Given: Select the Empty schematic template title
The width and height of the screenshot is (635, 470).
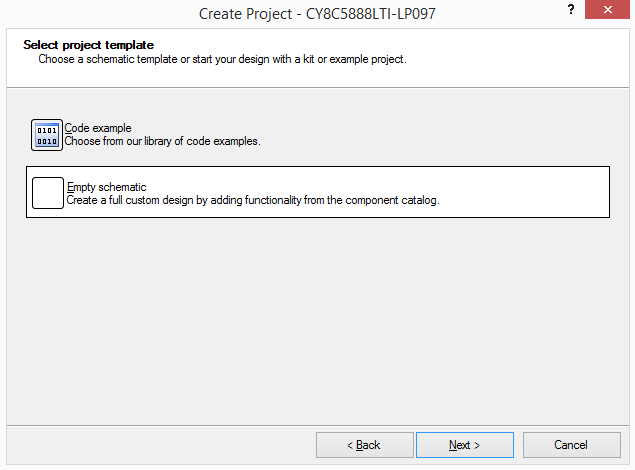Looking at the screenshot, I should point(106,187).
